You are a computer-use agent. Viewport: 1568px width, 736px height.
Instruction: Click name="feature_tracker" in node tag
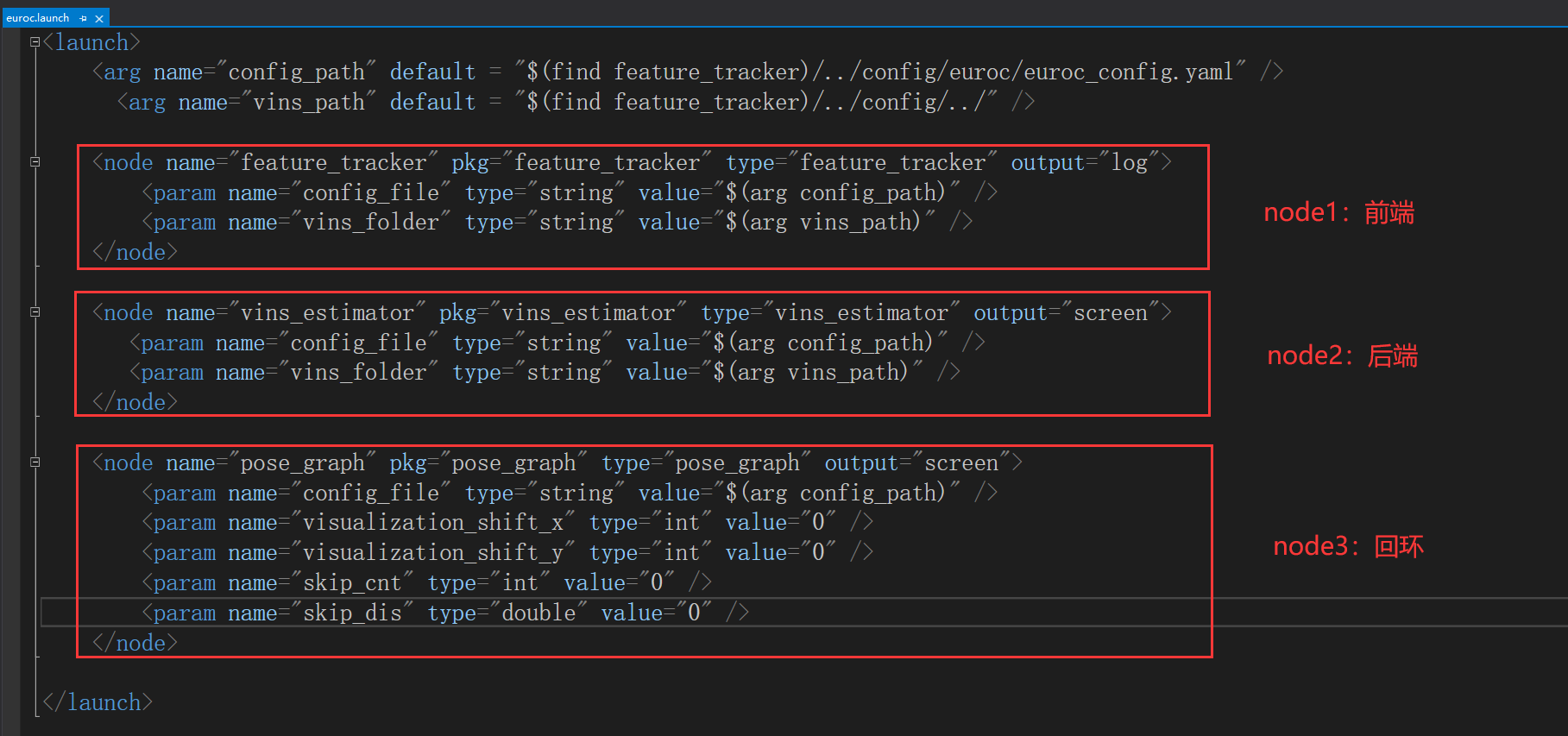(x=302, y=162)
